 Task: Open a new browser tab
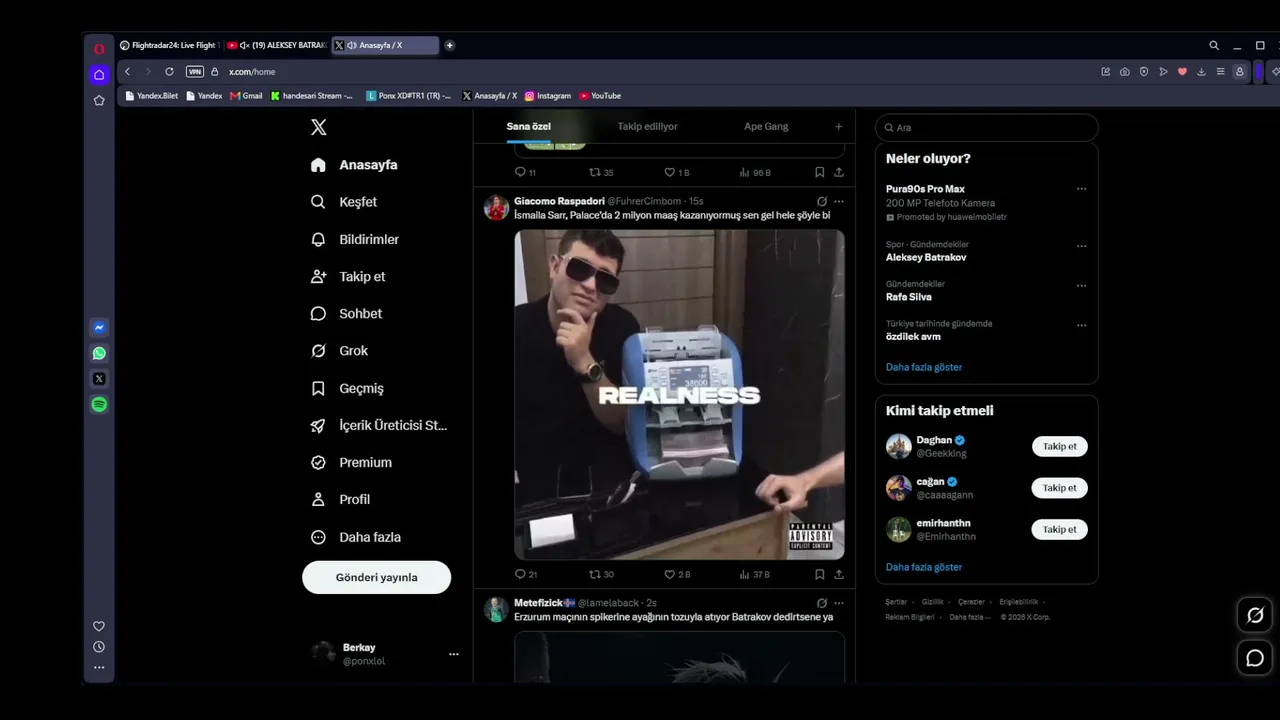[x=450, y=45]
